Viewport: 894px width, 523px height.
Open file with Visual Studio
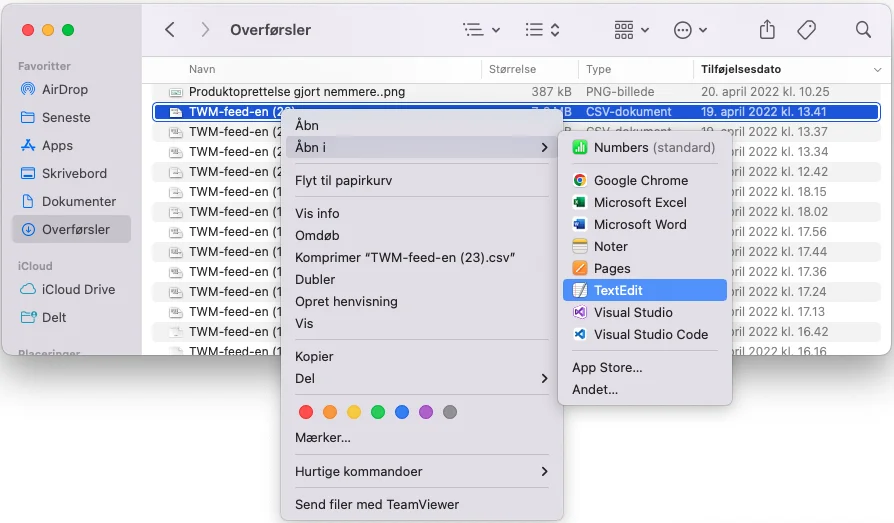tap(645, 313)
